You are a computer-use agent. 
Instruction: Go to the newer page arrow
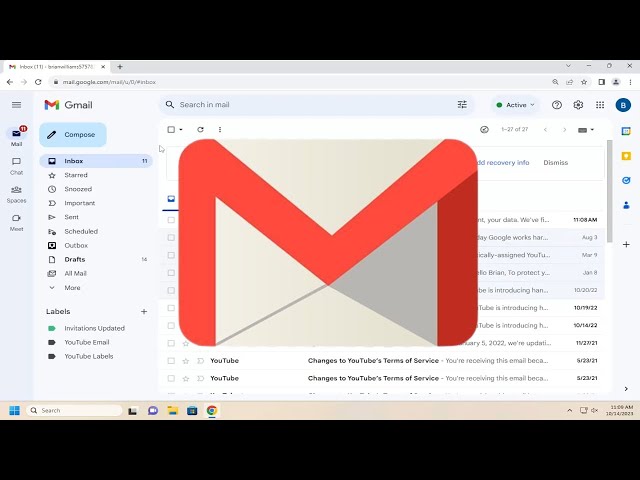(x=545, y=130)
